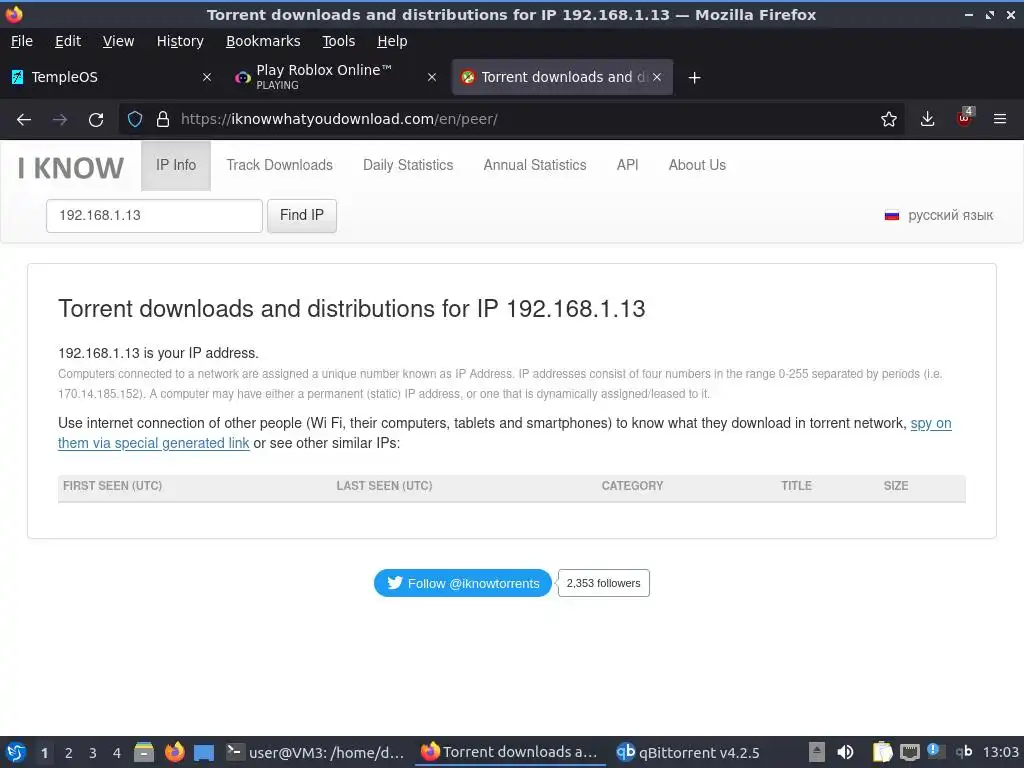Open the Bookmarks menu

click(x=263, y=41)
